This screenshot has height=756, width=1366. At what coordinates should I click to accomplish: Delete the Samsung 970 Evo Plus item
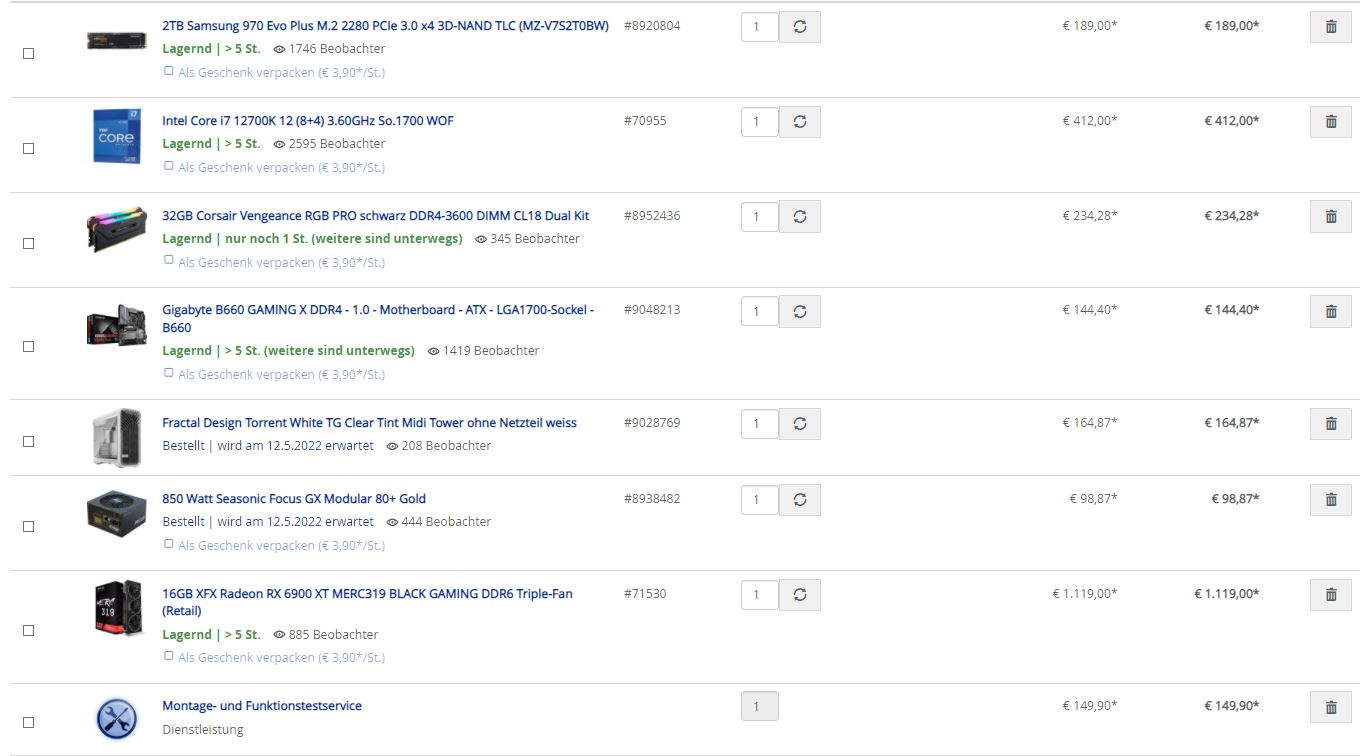pyautogui.click(x=1330, y=27)
